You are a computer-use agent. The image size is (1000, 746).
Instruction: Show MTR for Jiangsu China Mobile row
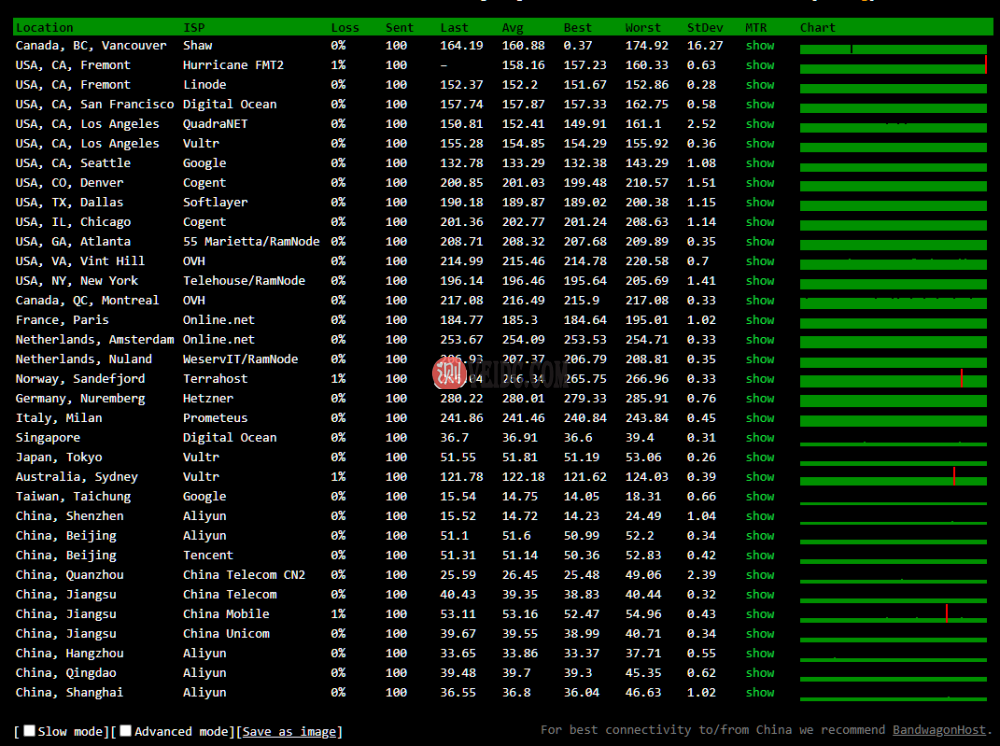coord(760,614)
